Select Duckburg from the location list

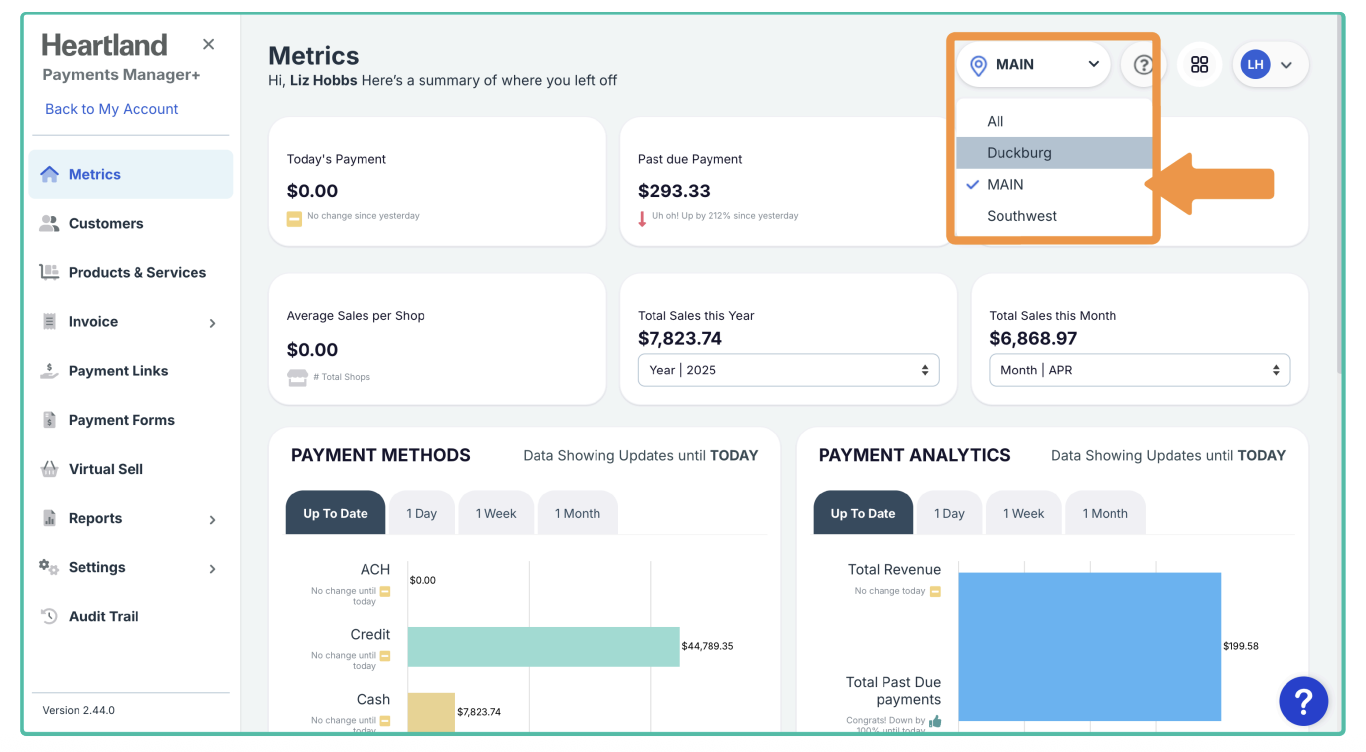[1019, 153]
